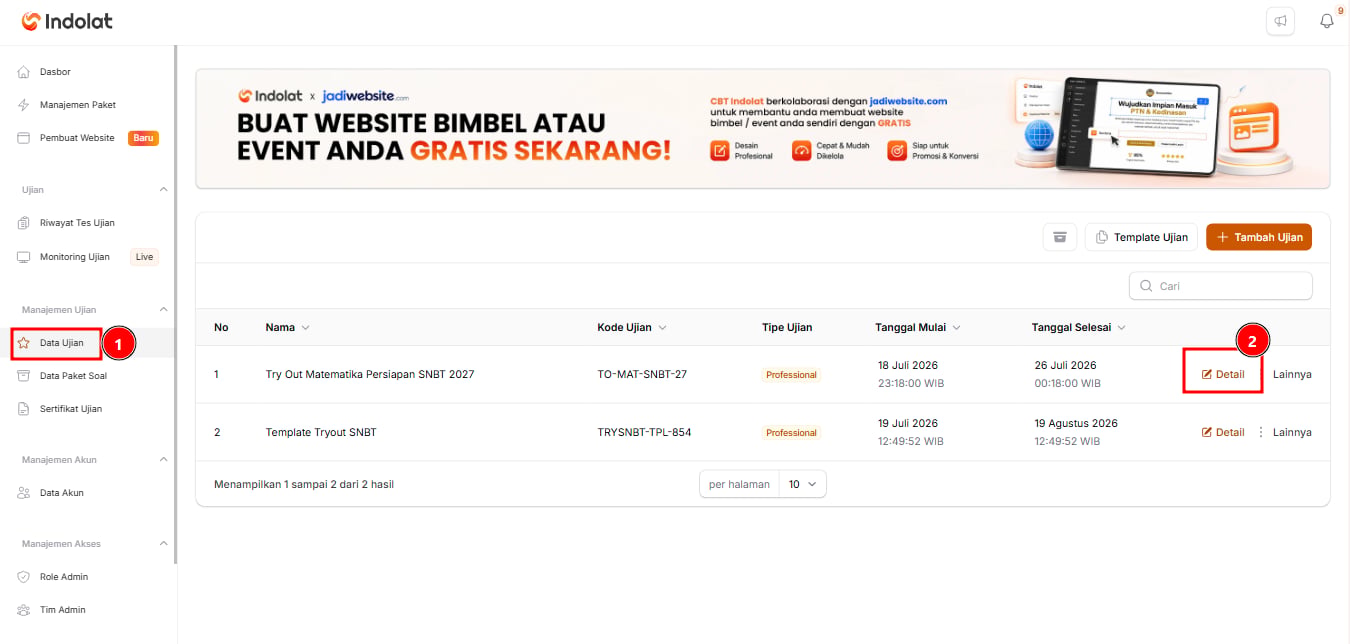Click Role Admin shield icon
The image size is (1350, 644).
coord(24,577)
